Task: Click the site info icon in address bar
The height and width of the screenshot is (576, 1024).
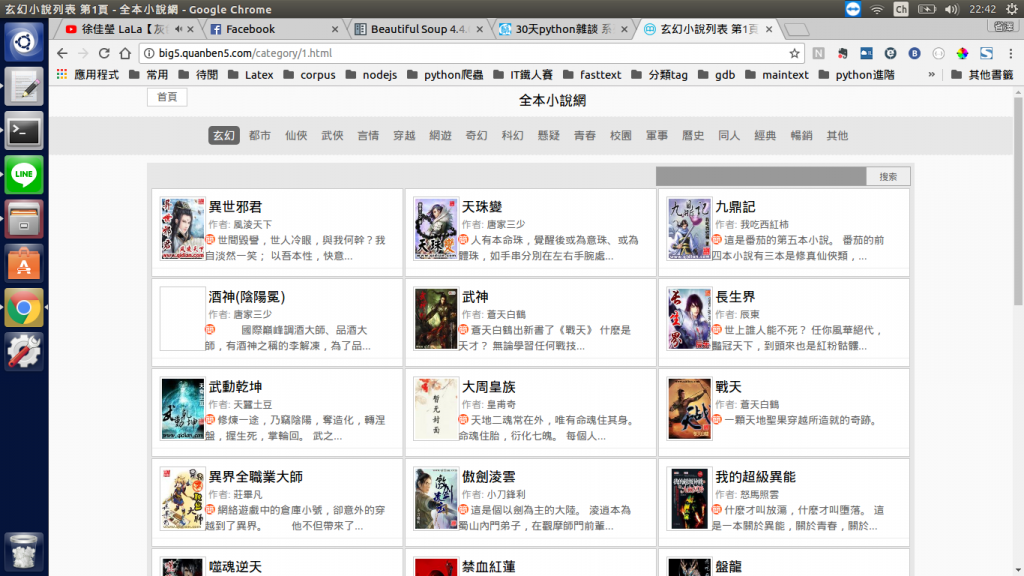Action: (x=149, y=54)
